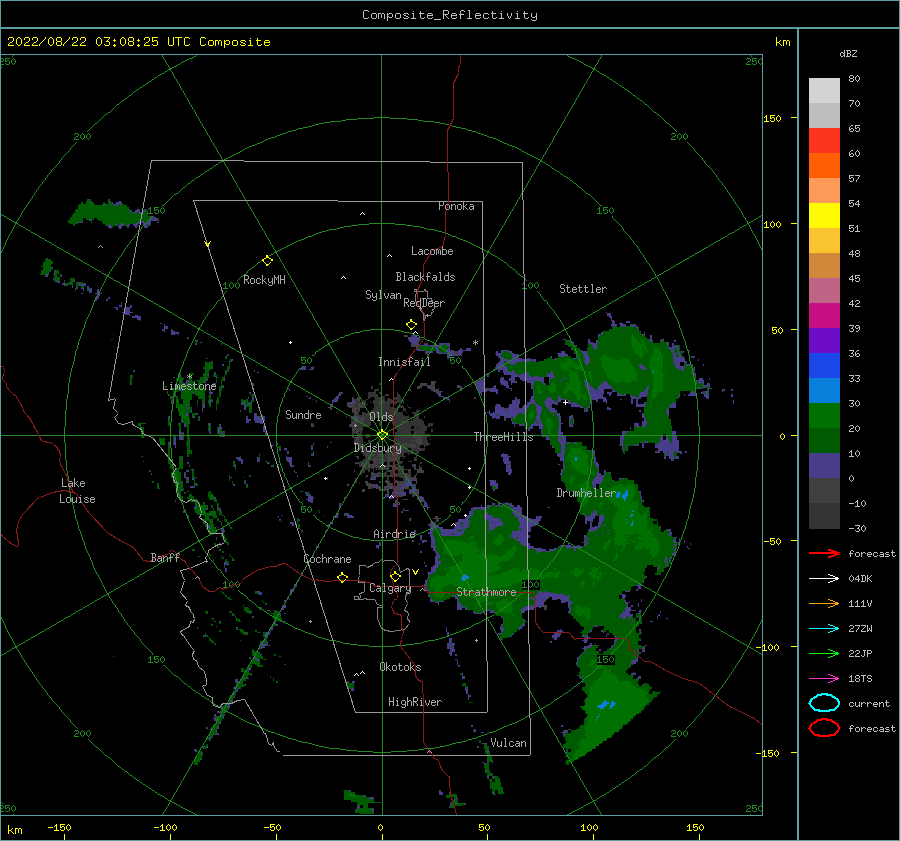Click the Cochrane label
The height and width of the screenshot is (841, 900).
(327, 559)
